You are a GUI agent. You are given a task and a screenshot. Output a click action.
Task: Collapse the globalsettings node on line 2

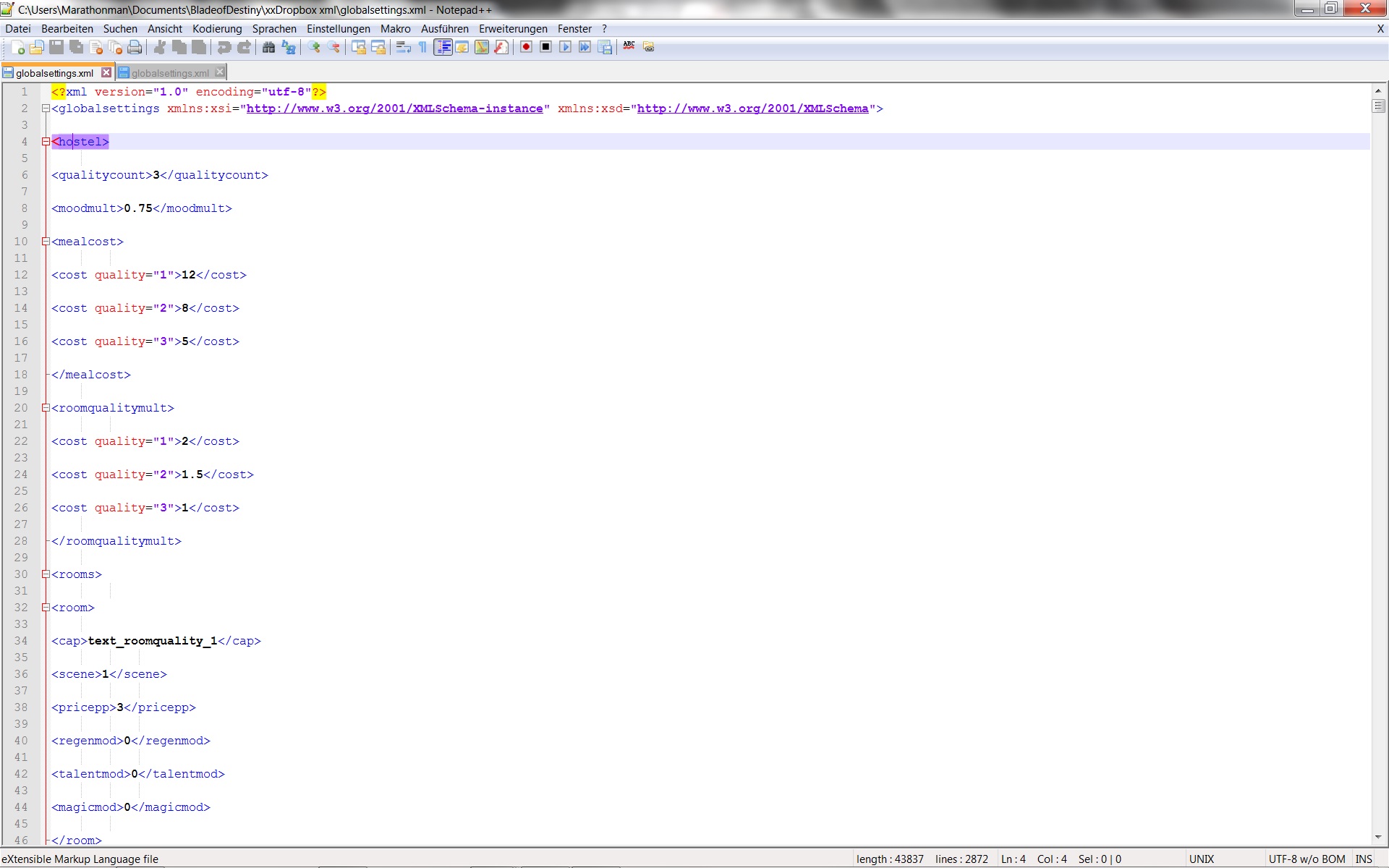pyautogui.click(x=46, y=109)
